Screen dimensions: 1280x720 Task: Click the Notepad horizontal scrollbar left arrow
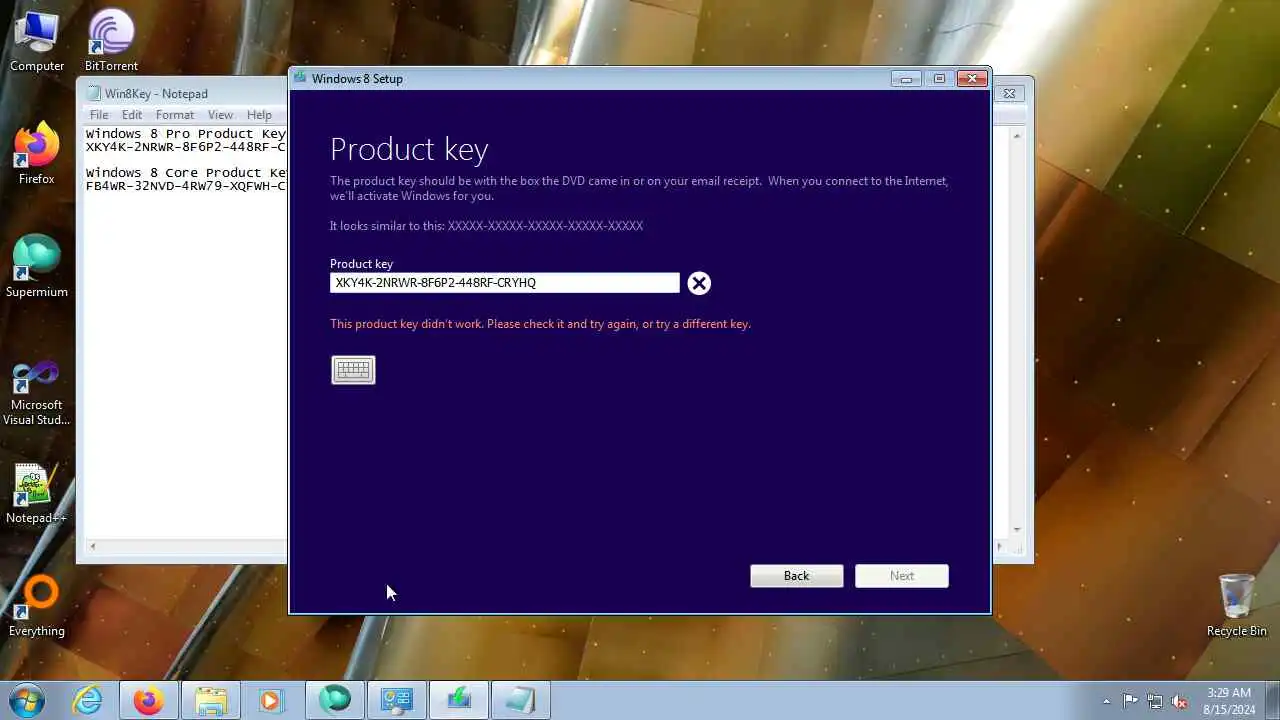[x=93, y=546]
